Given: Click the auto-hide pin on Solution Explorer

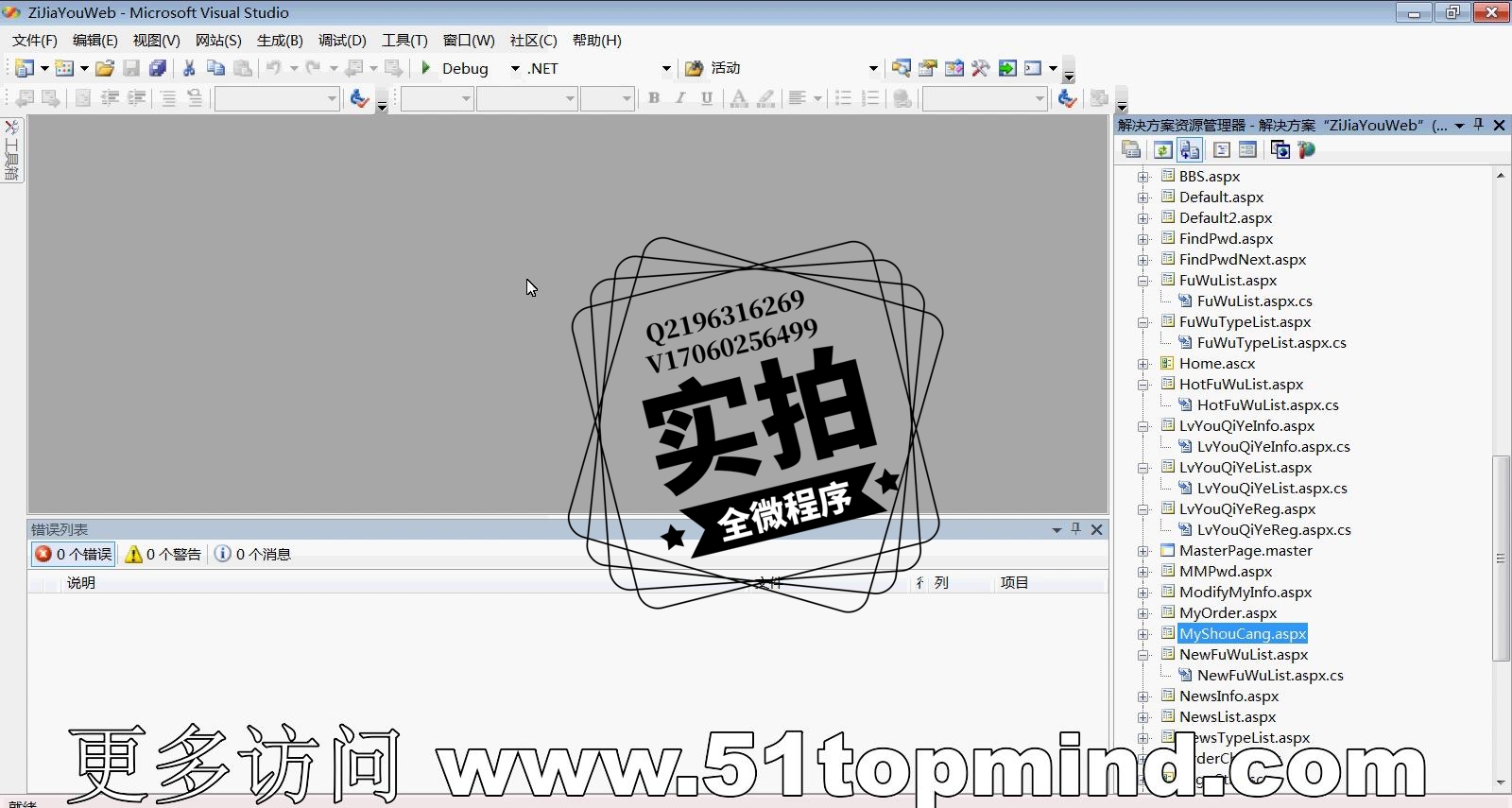Looking at the screenshot, I should [x=1479, y=125].
